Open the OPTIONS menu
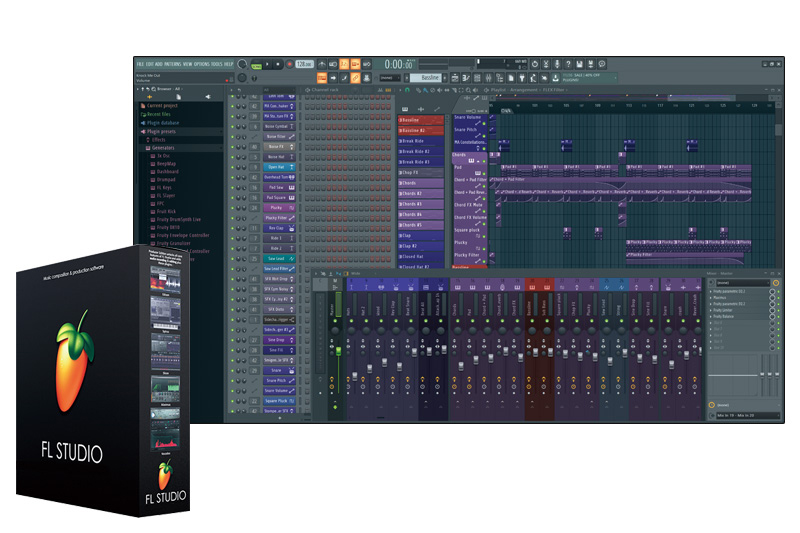The height and width of the screenshot is (533, 800). click(x=202, y=64)
